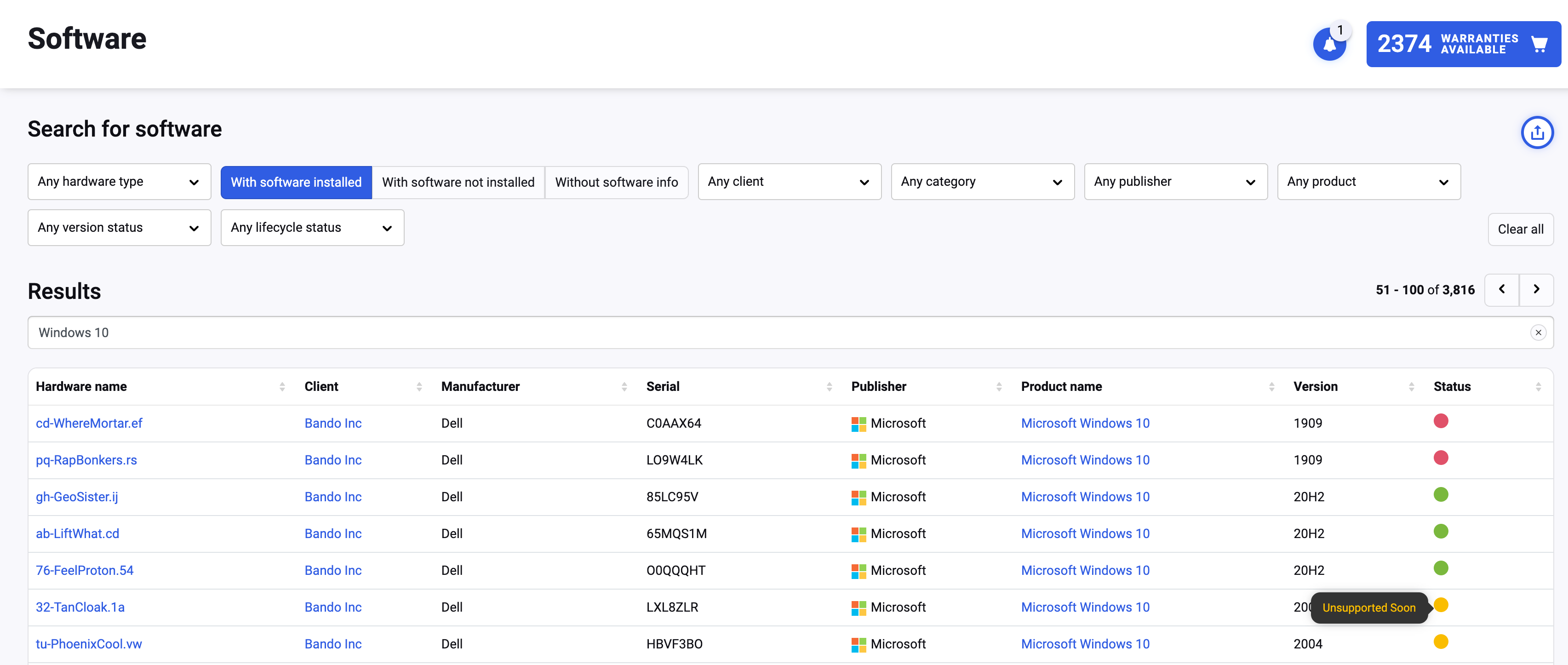Expand the Any publisher dropdown
The height and width of the screenshot is (665, 1568).
click(x=1175, y=182)
